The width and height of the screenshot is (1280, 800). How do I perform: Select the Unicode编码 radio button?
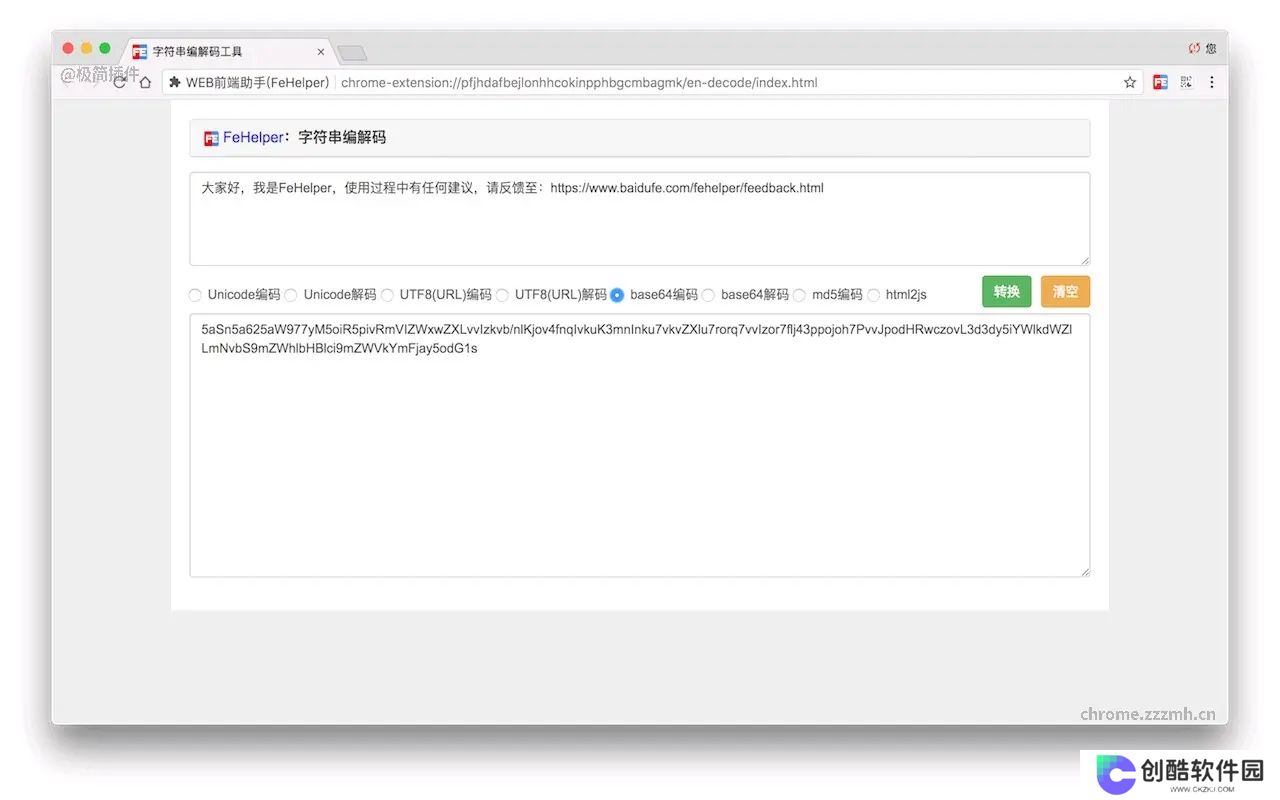coord(195,295)
